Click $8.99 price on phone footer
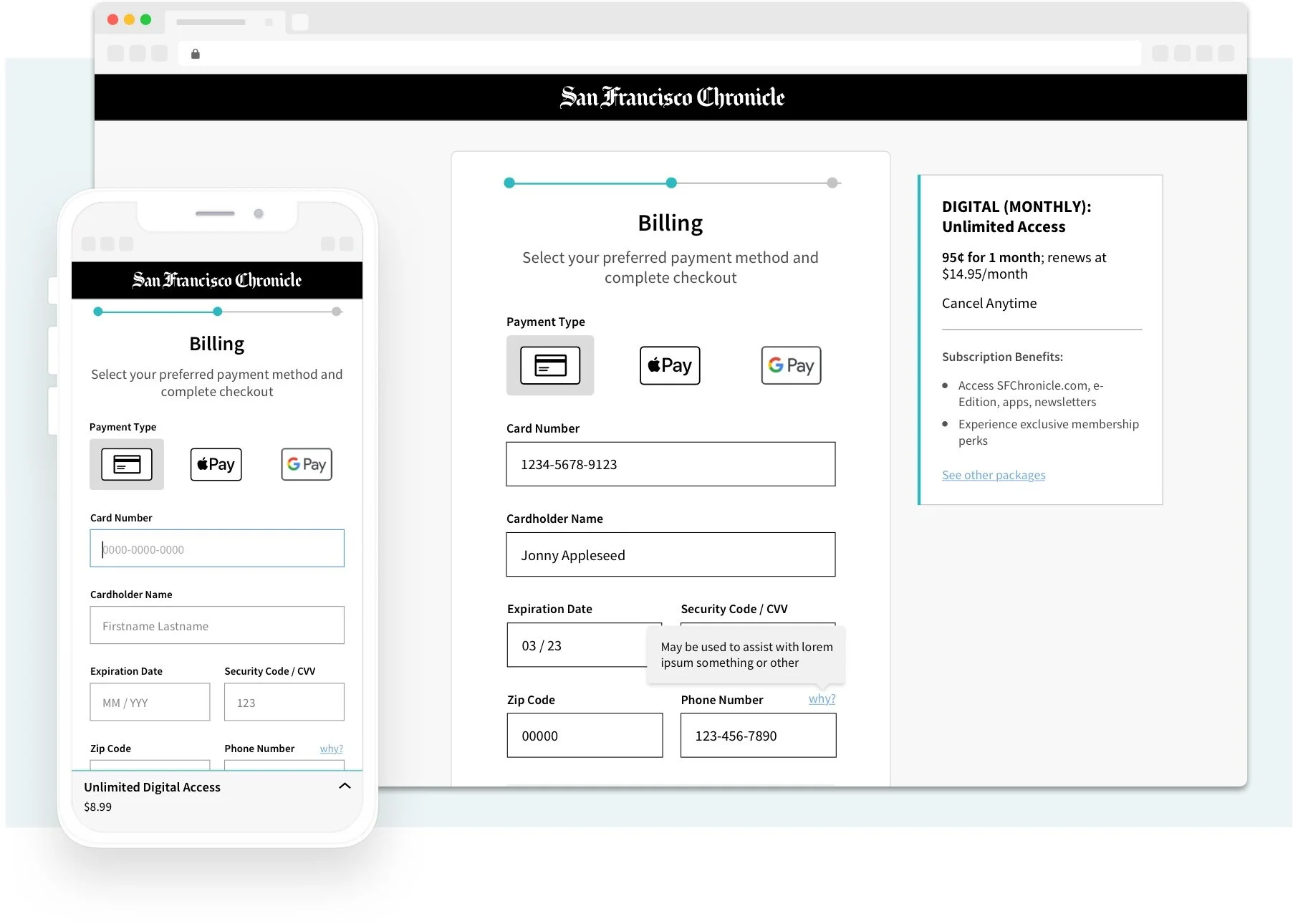 [x=98, y=807]
